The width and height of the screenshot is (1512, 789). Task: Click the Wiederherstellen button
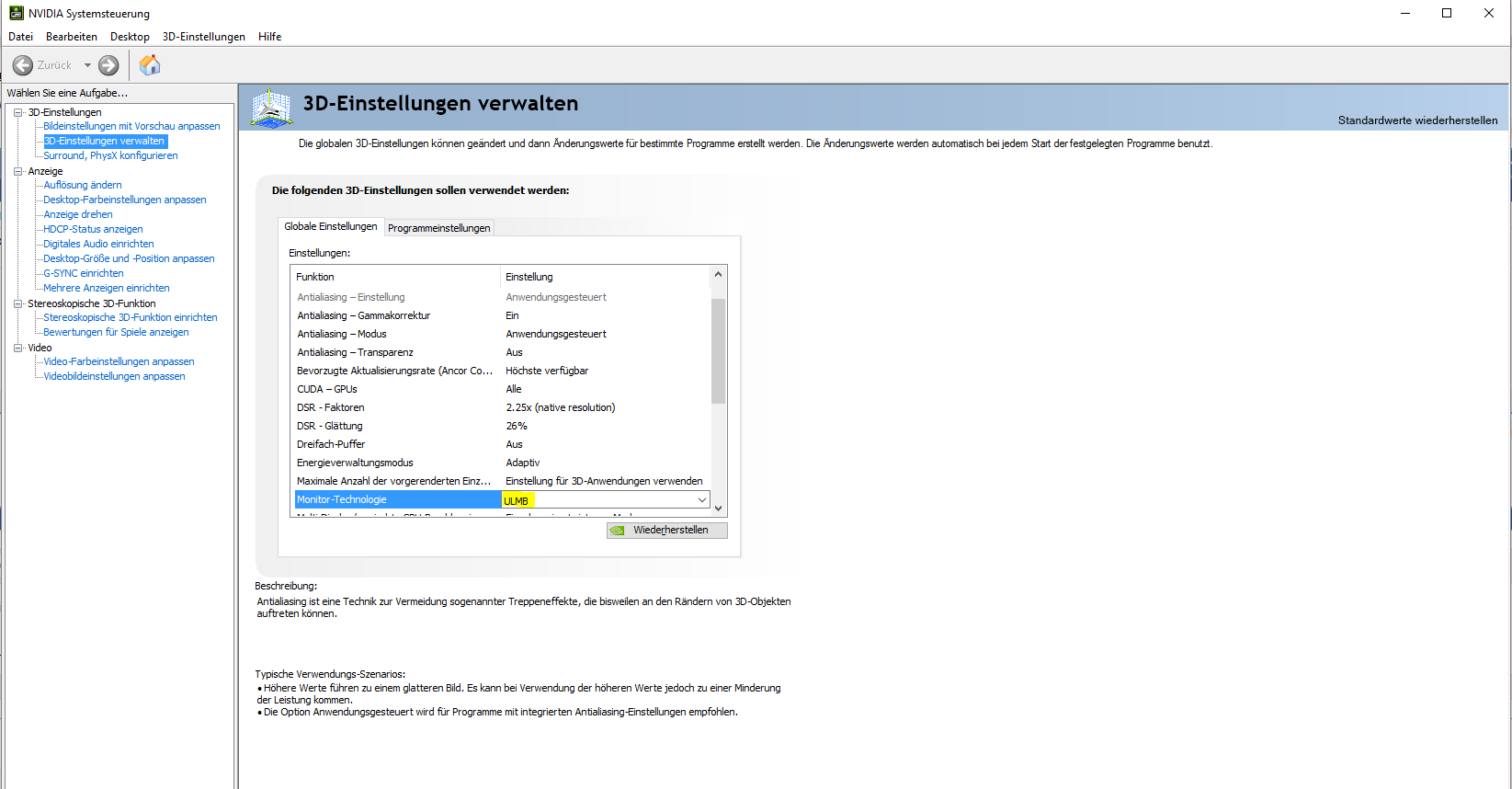pyautogui.click(x=666, y=531)
